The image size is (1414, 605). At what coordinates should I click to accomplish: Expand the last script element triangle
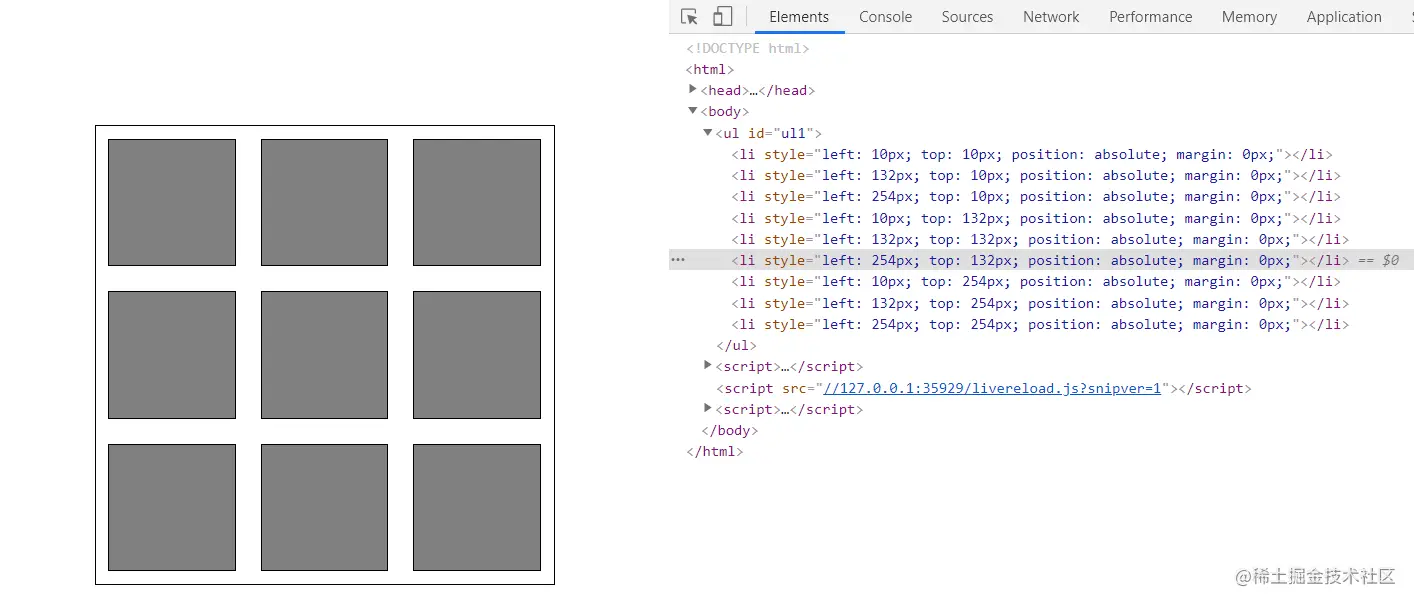coord(708,408)
